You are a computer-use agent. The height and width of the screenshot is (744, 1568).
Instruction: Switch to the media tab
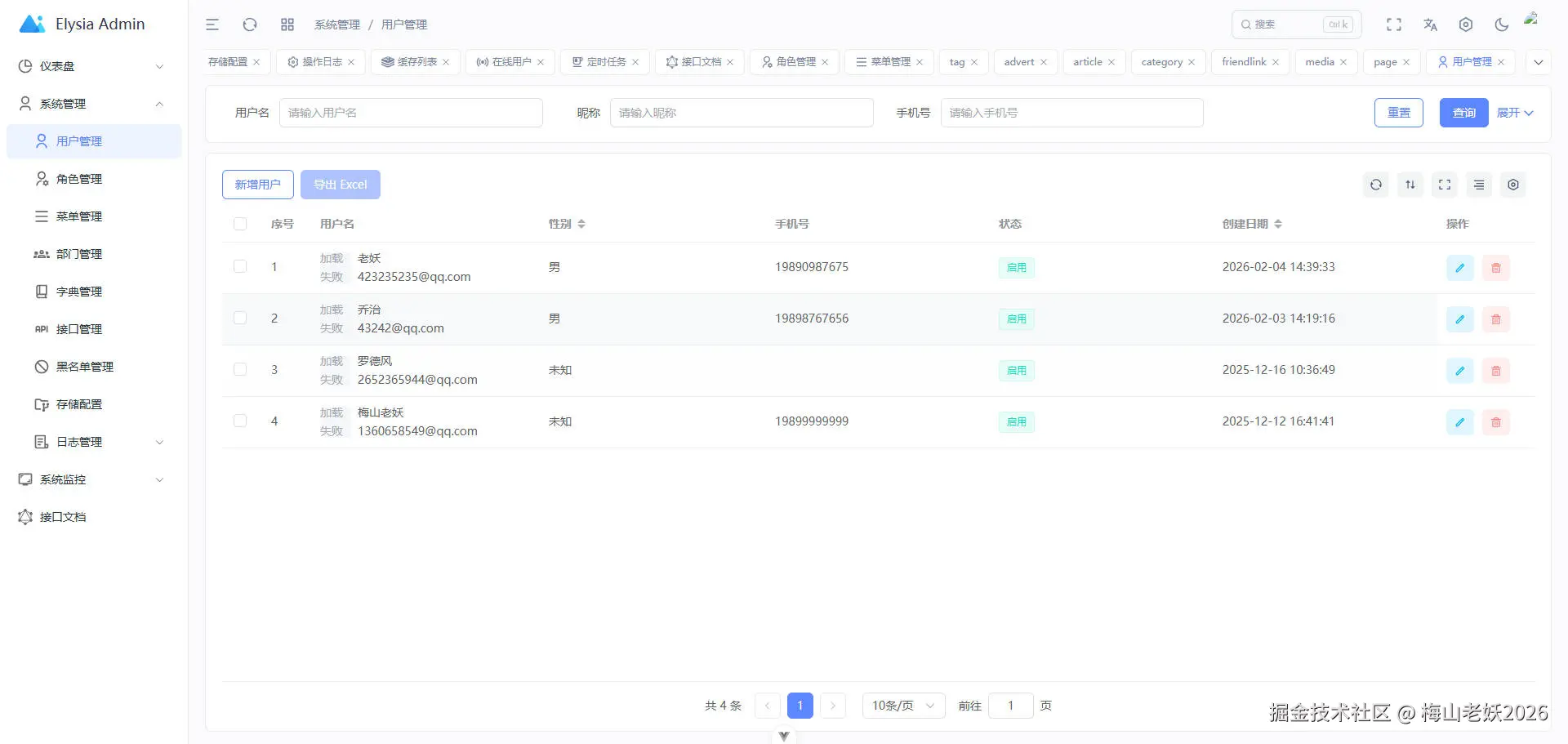[x=1326, y=62]
